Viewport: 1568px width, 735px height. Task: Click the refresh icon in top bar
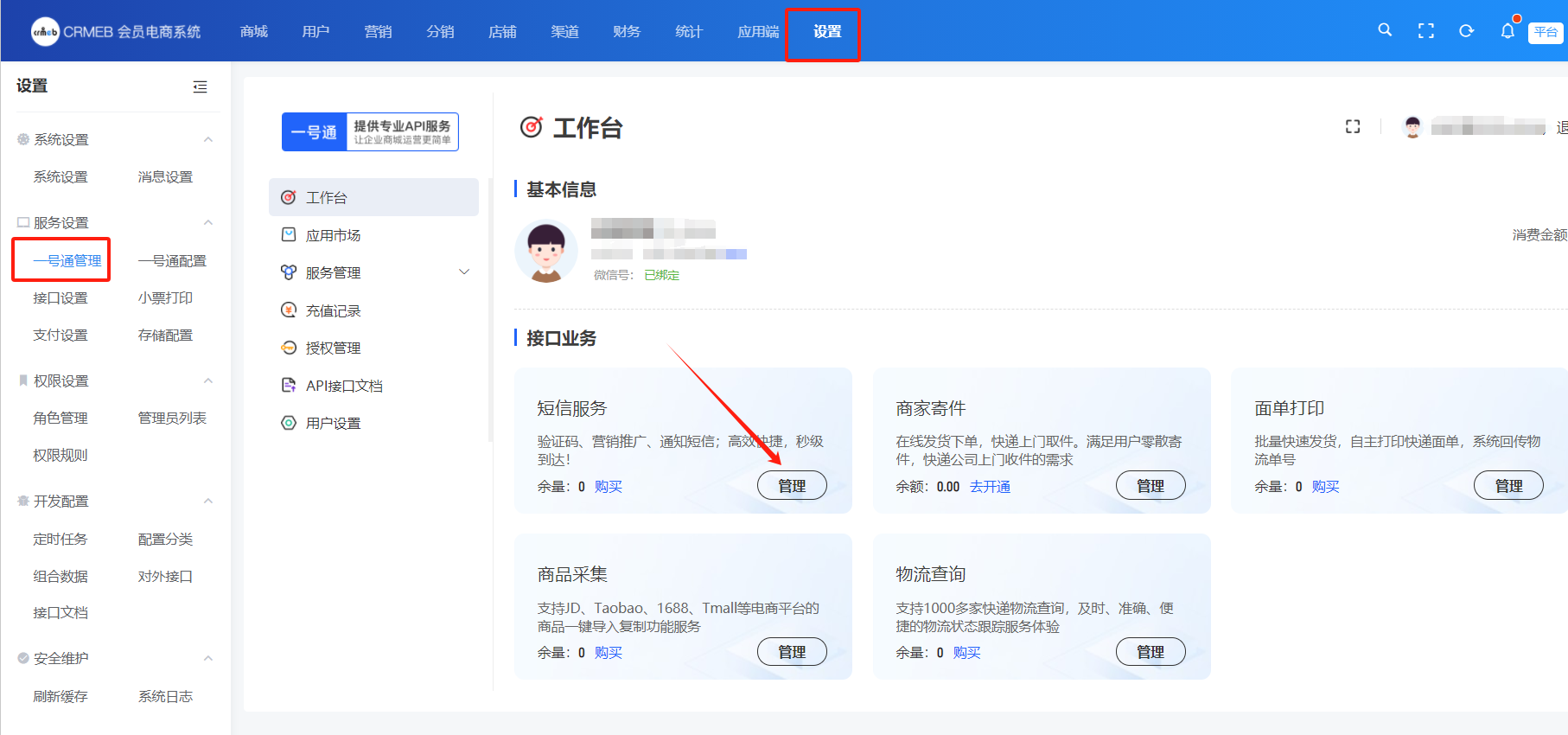1467,31
